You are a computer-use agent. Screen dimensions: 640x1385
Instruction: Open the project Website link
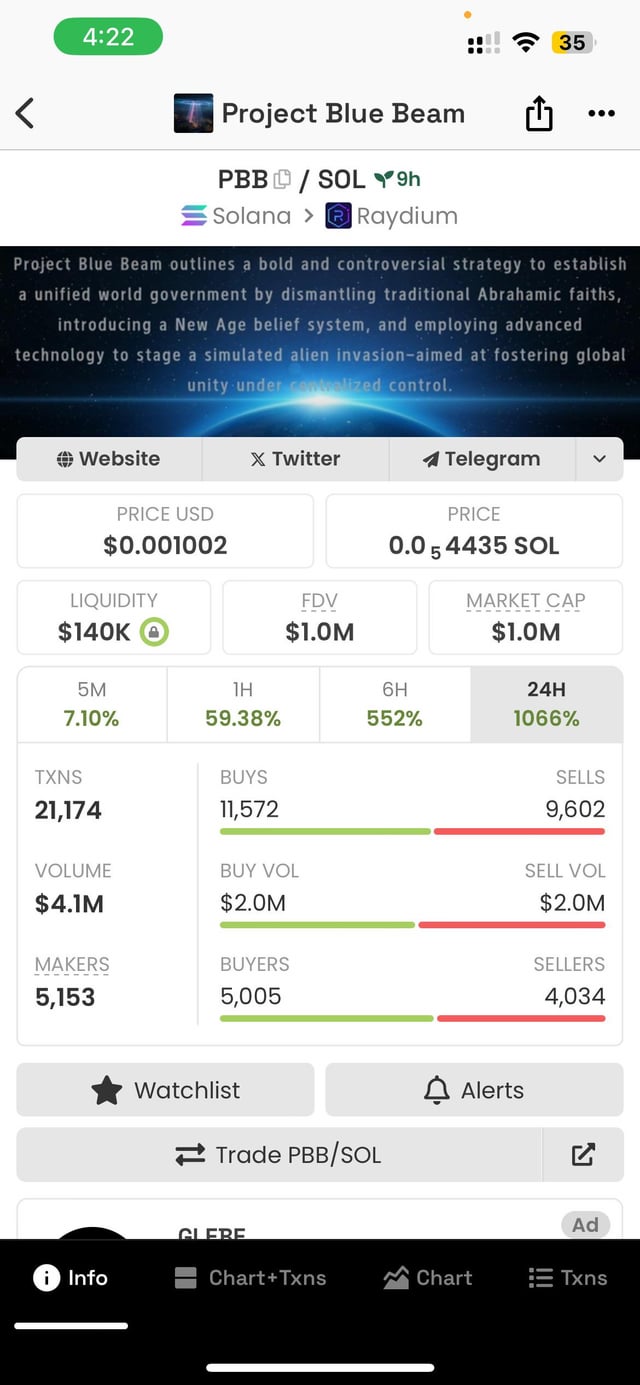click(x=109, y=459)
